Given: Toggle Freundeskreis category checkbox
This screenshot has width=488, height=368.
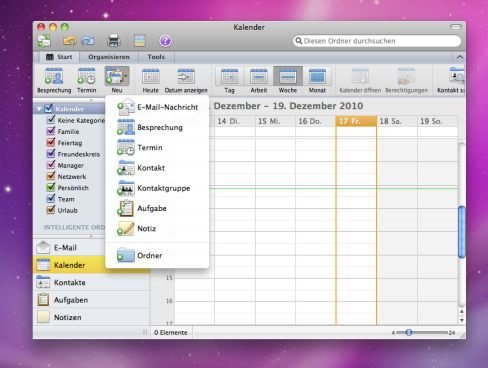Looking at the screenshot, I should 51,153.
